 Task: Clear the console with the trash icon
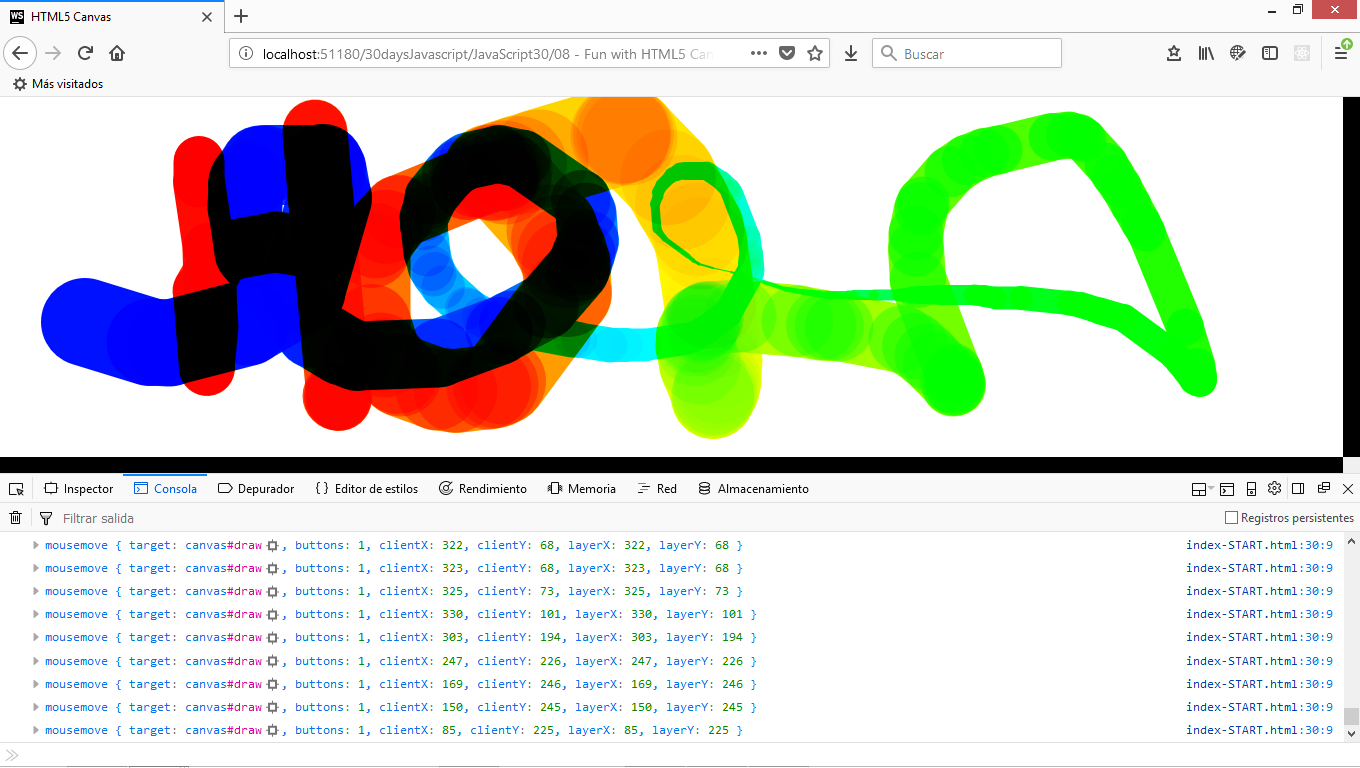pos(15,518)
